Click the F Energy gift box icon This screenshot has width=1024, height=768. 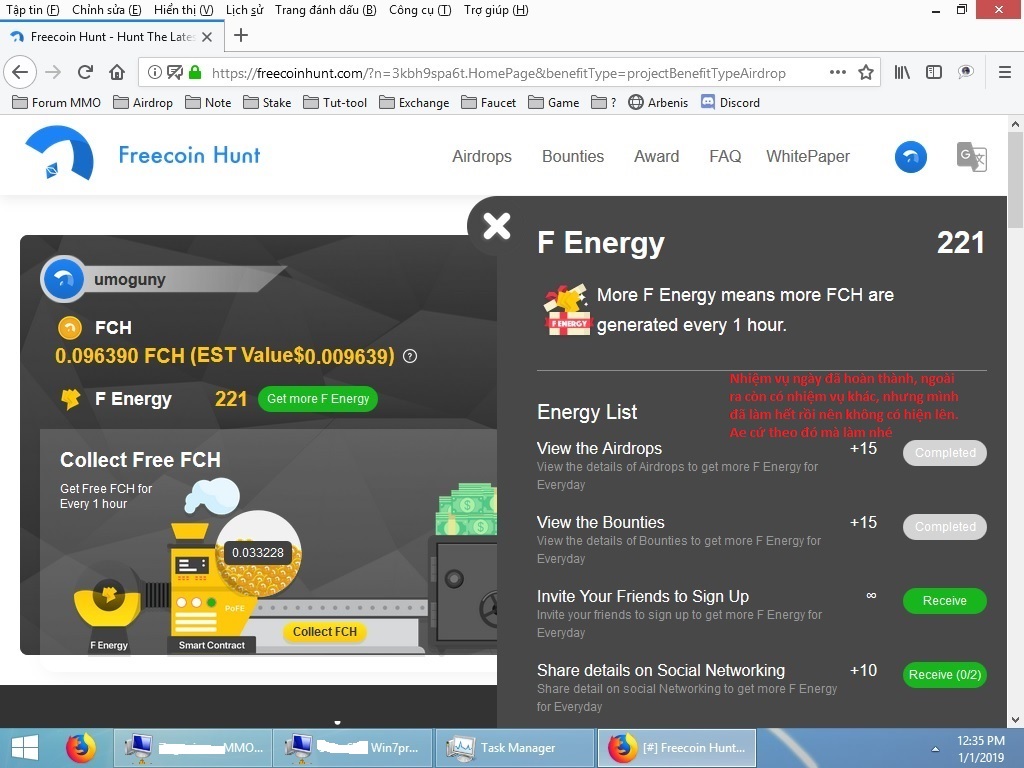tap(567, 310)
